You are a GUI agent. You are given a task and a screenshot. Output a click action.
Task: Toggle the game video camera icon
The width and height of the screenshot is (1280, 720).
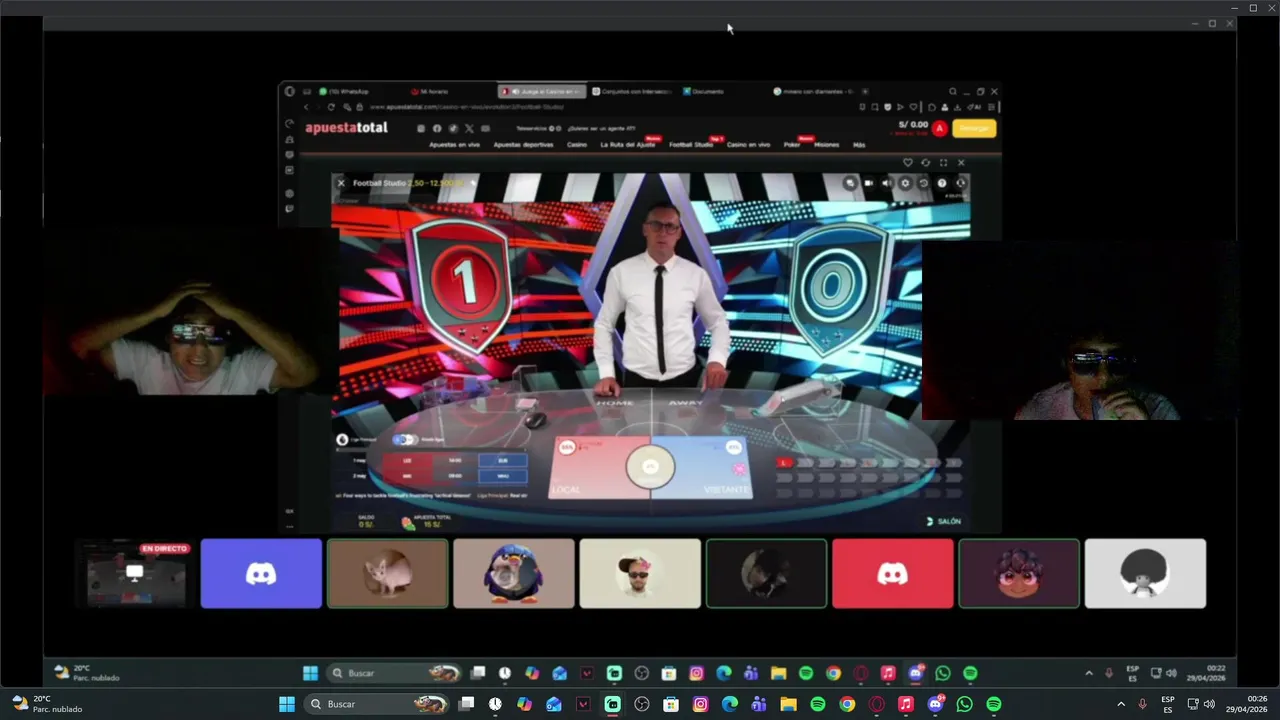[x=868, y=183]
